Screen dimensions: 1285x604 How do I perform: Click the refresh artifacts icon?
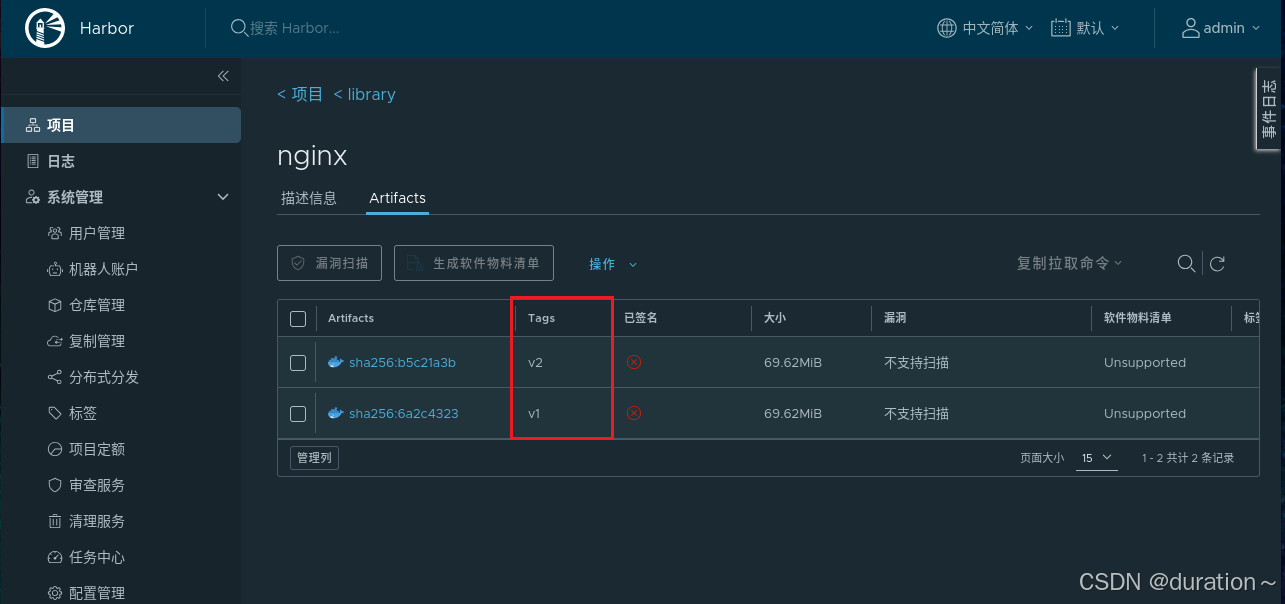(1217, 264)
